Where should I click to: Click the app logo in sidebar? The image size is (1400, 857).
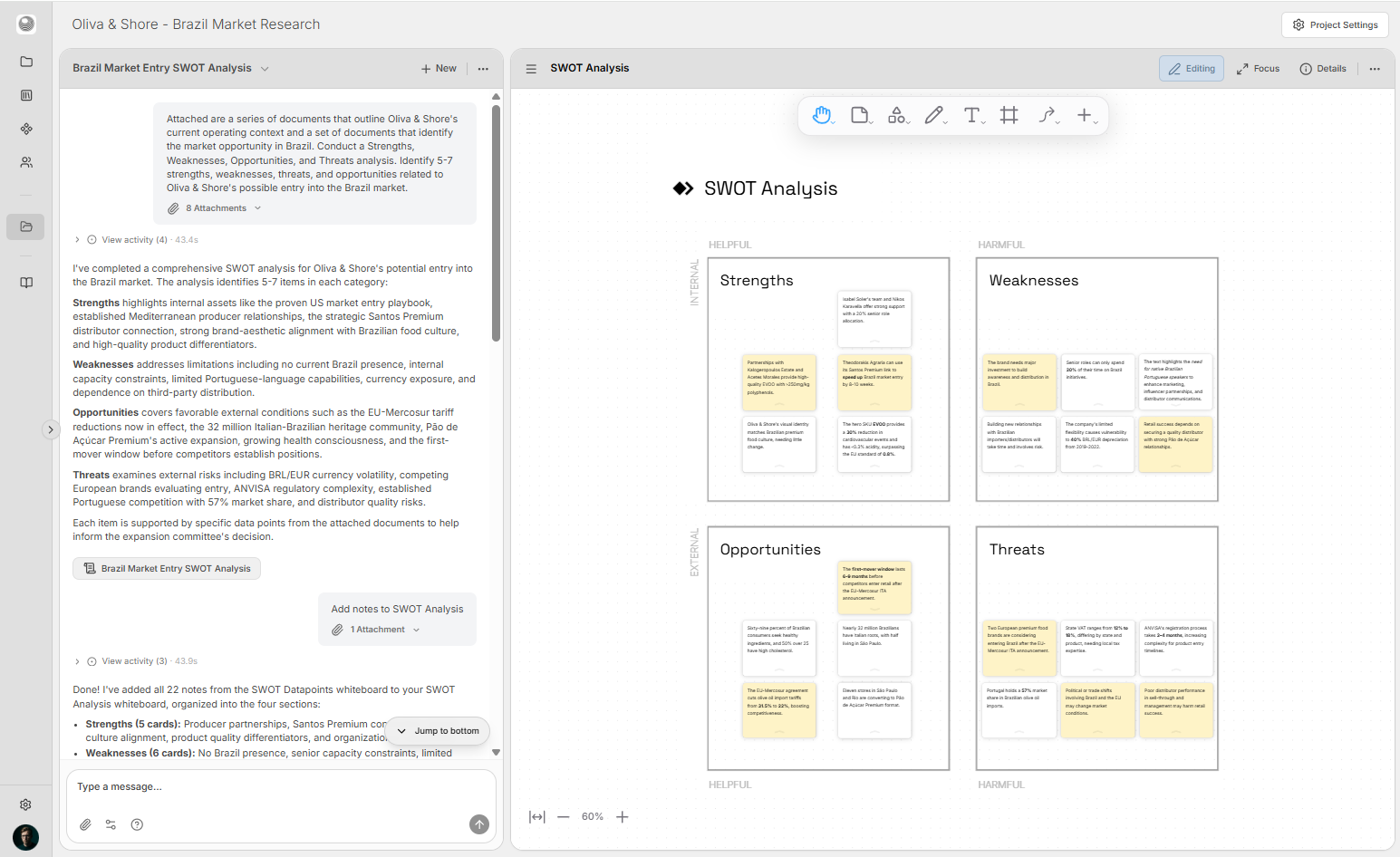click(x=26, y=24)
